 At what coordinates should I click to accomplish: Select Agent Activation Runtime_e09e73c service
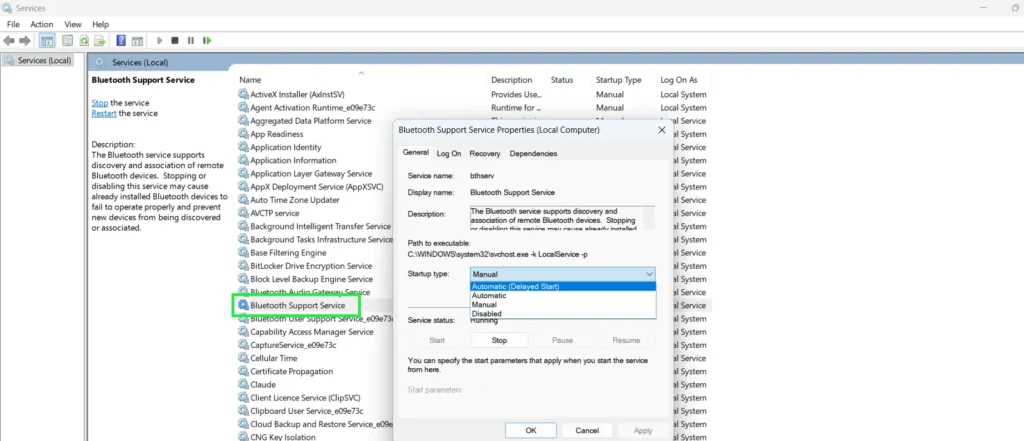[x=313, y=107]
